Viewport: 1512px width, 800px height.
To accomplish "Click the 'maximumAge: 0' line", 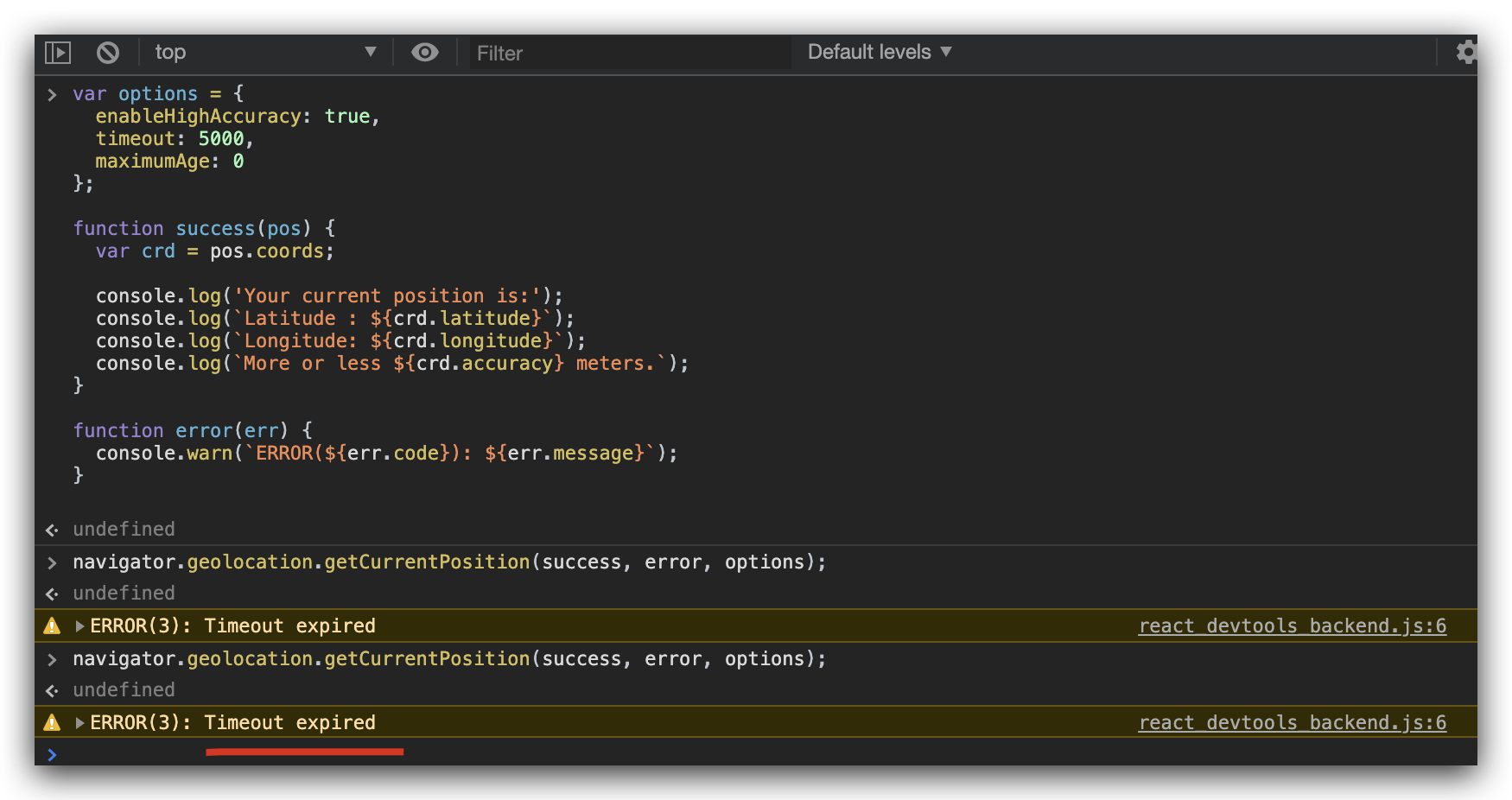I will (169, 162).
